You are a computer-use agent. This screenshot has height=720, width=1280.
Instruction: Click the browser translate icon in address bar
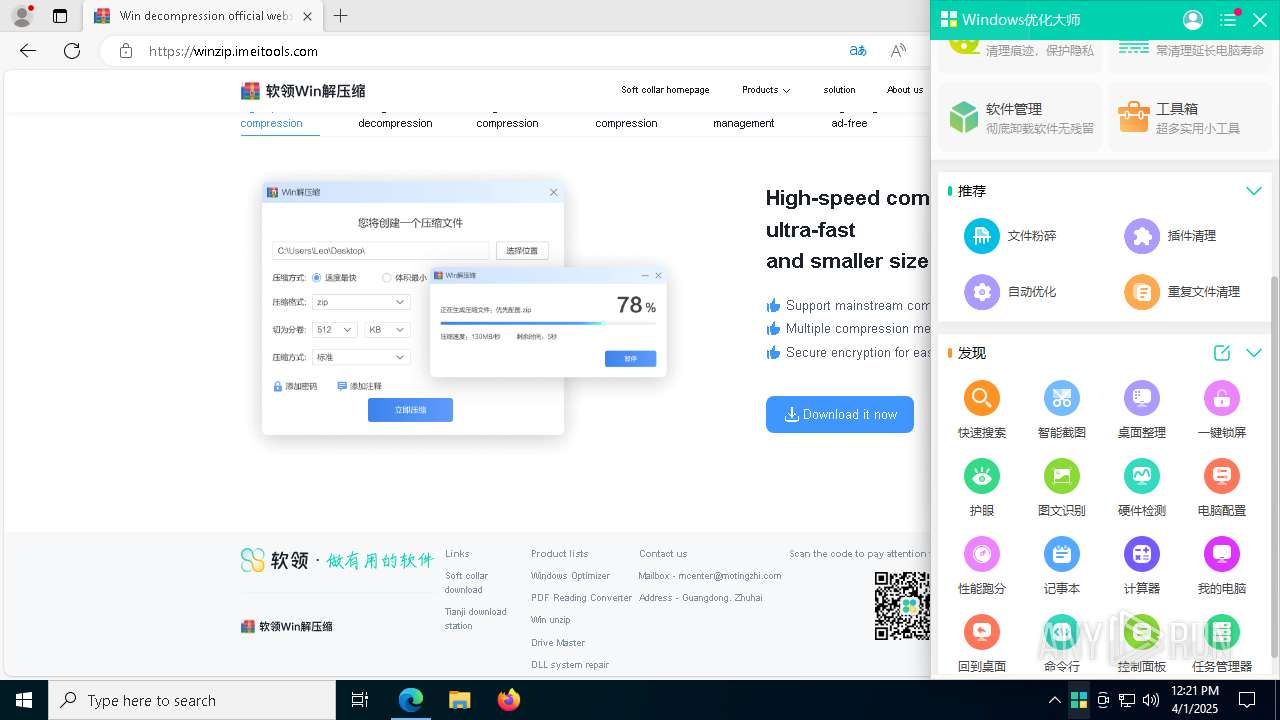coord(858,51)
